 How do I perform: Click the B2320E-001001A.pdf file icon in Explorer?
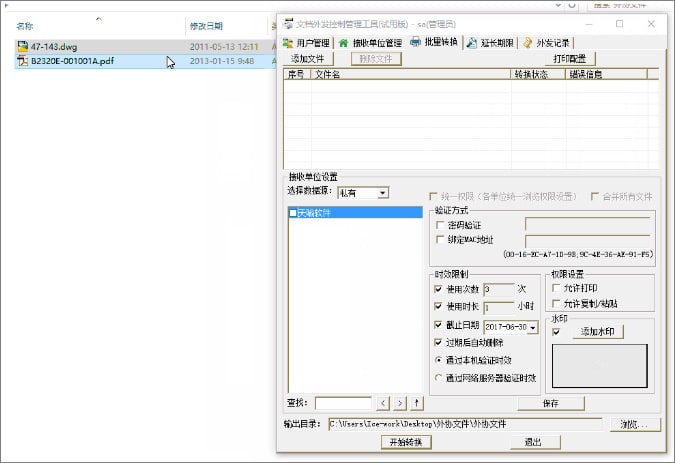pos(22,61)
